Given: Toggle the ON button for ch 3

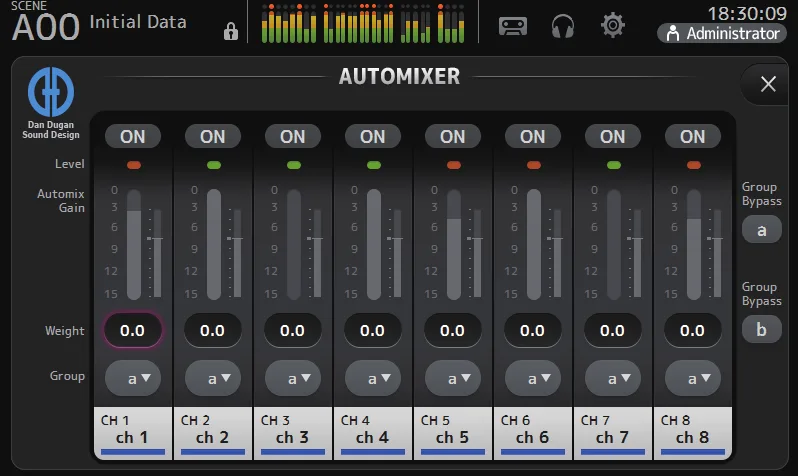Looking at the screenshot, I should click(293, 136).
